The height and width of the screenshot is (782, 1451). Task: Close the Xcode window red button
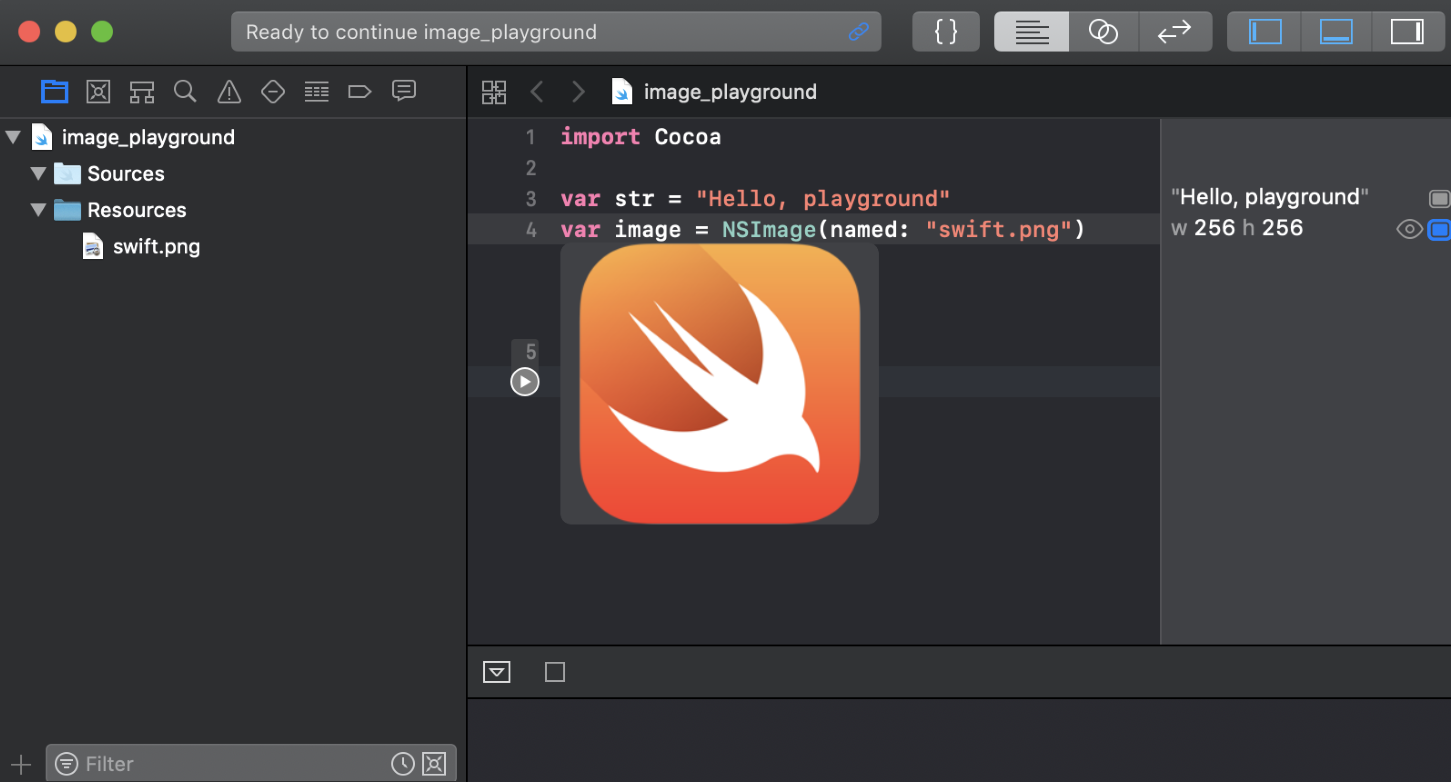click(29, 32)
